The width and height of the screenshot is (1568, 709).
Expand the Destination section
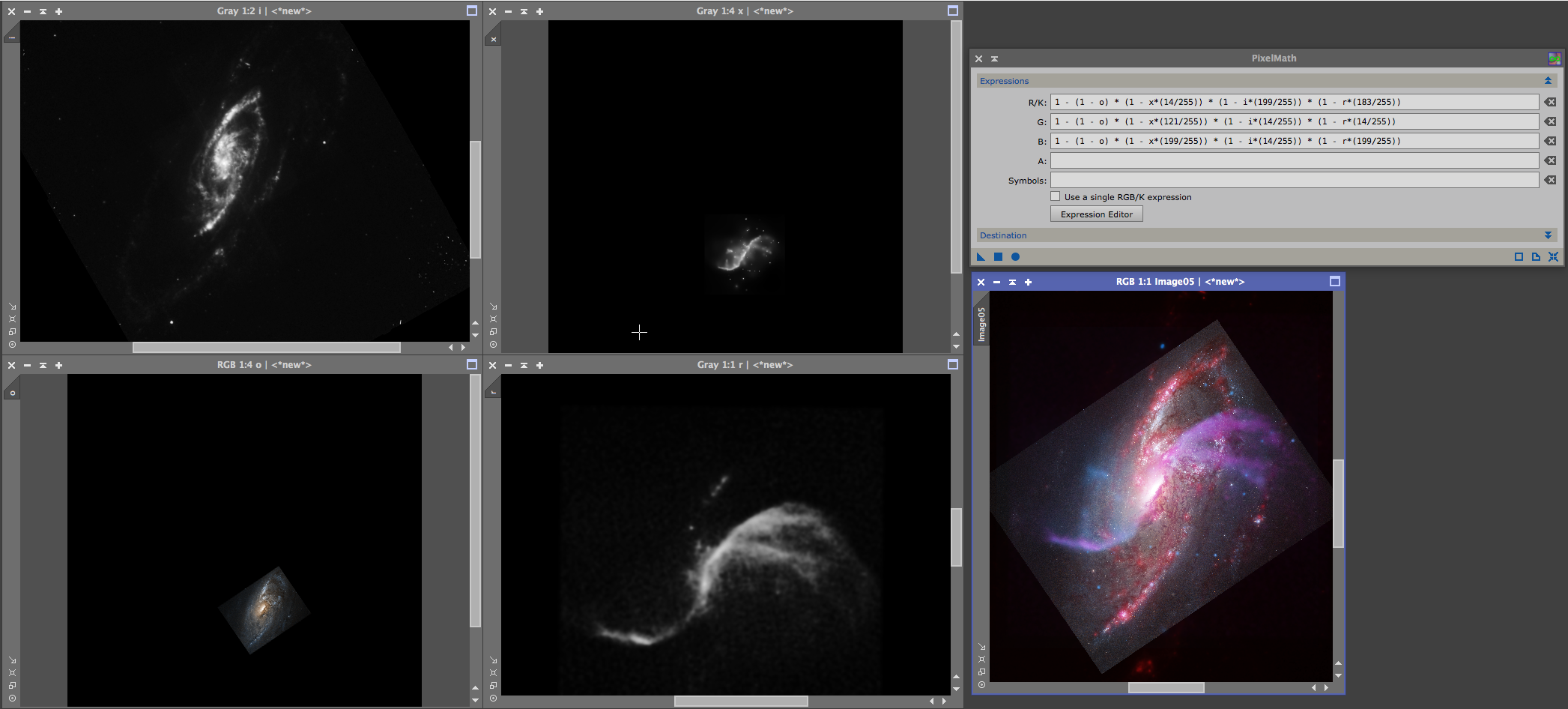point(1548,235)
